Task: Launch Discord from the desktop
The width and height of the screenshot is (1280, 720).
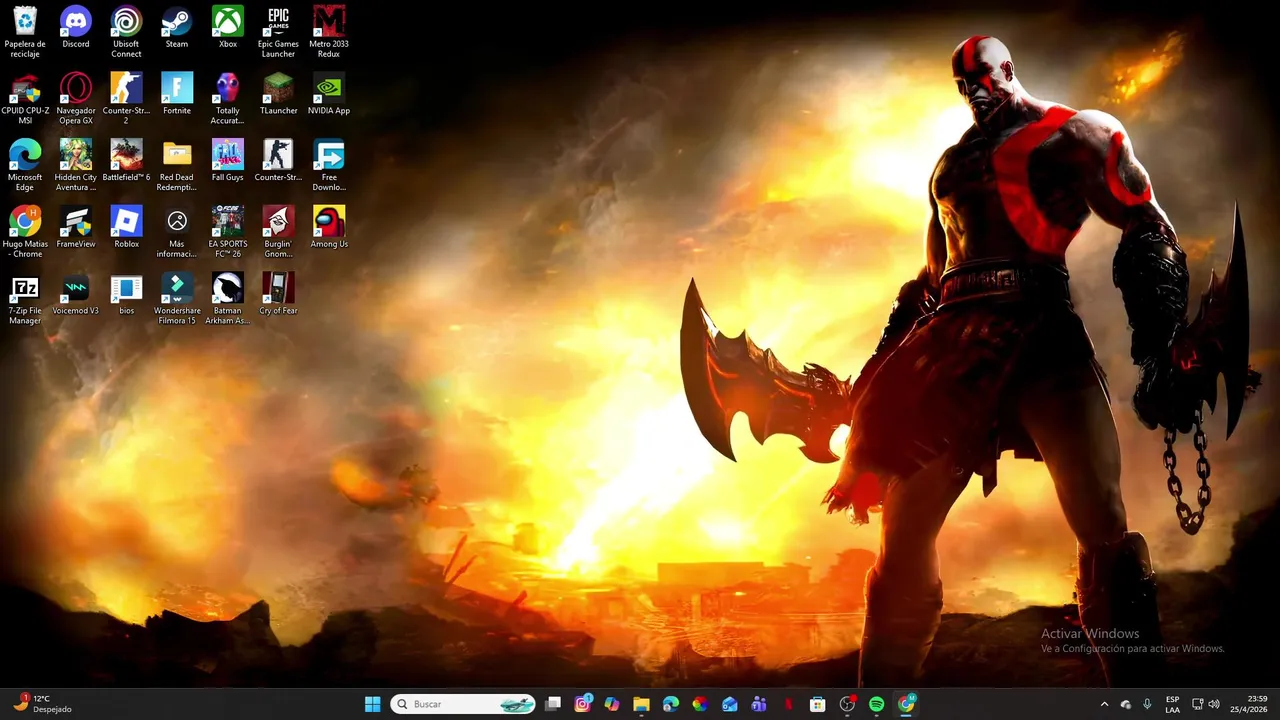Action: (76, 27)
